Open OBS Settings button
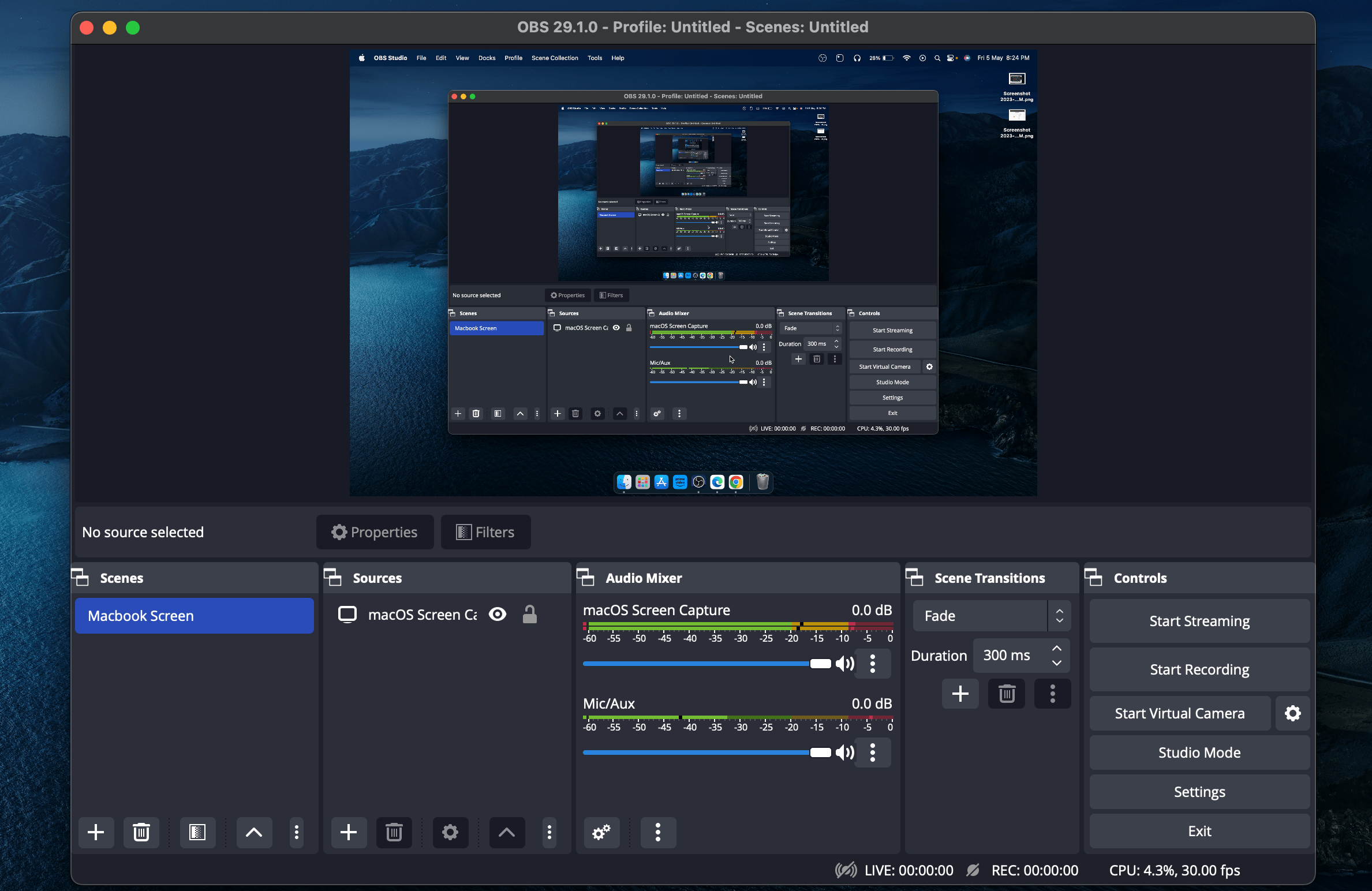The image size is (1372, 891). pos(1199,792)
